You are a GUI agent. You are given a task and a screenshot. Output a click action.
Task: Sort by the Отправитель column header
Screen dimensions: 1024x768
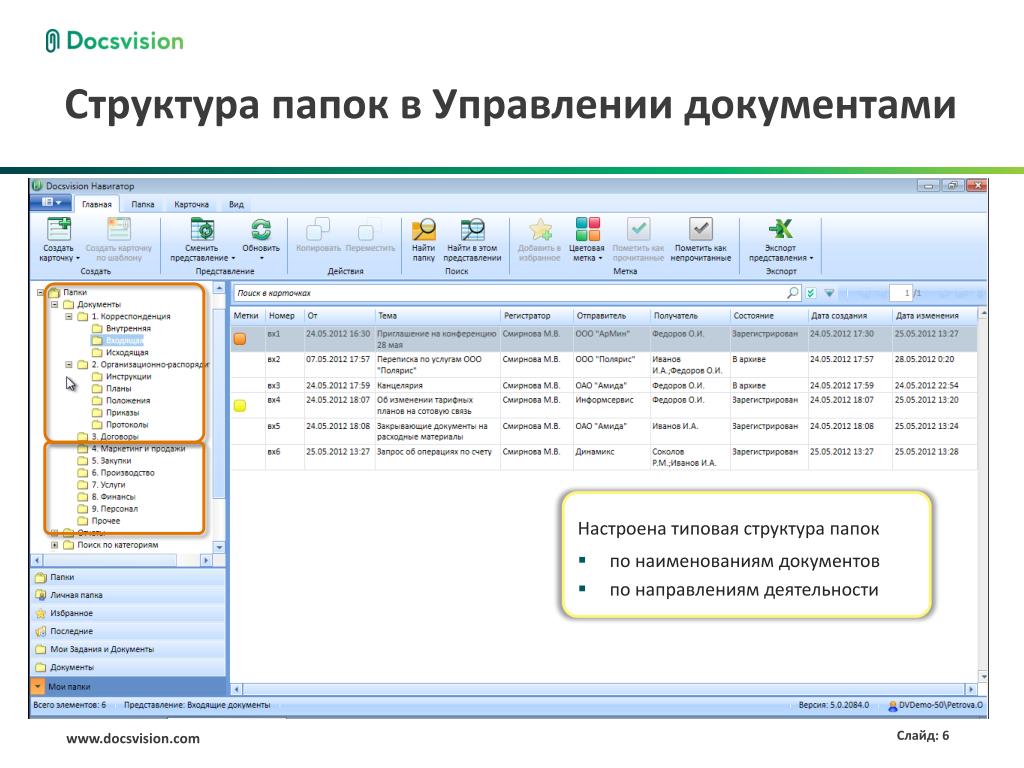611,315
